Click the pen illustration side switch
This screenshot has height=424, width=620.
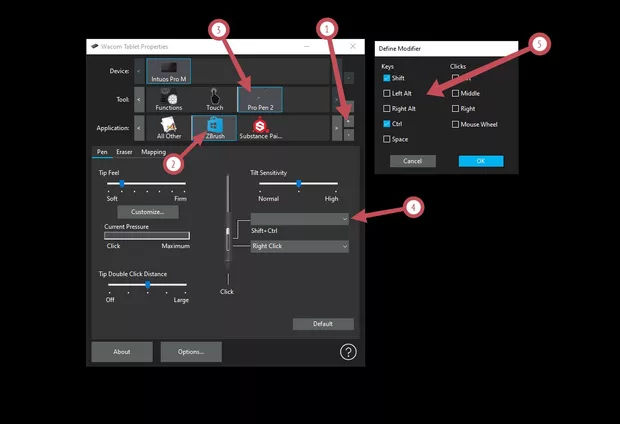228,239
